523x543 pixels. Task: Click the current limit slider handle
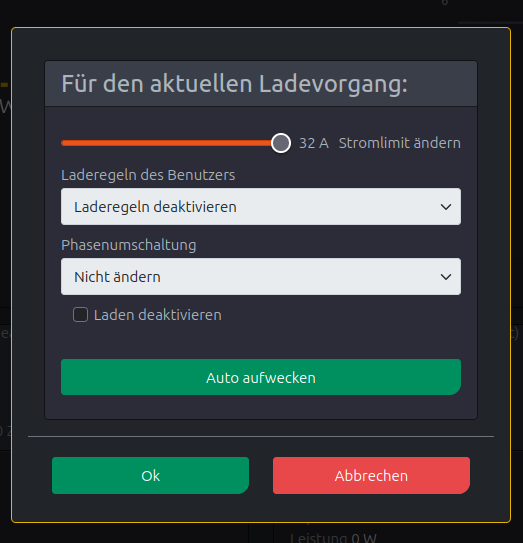(281, 143)
